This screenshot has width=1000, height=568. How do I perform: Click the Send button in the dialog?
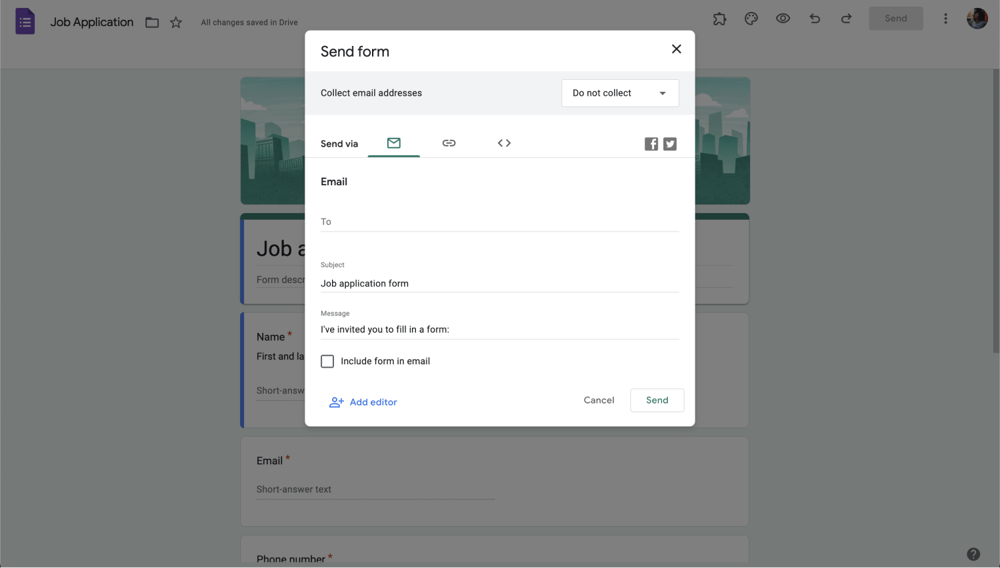point(657,400)
